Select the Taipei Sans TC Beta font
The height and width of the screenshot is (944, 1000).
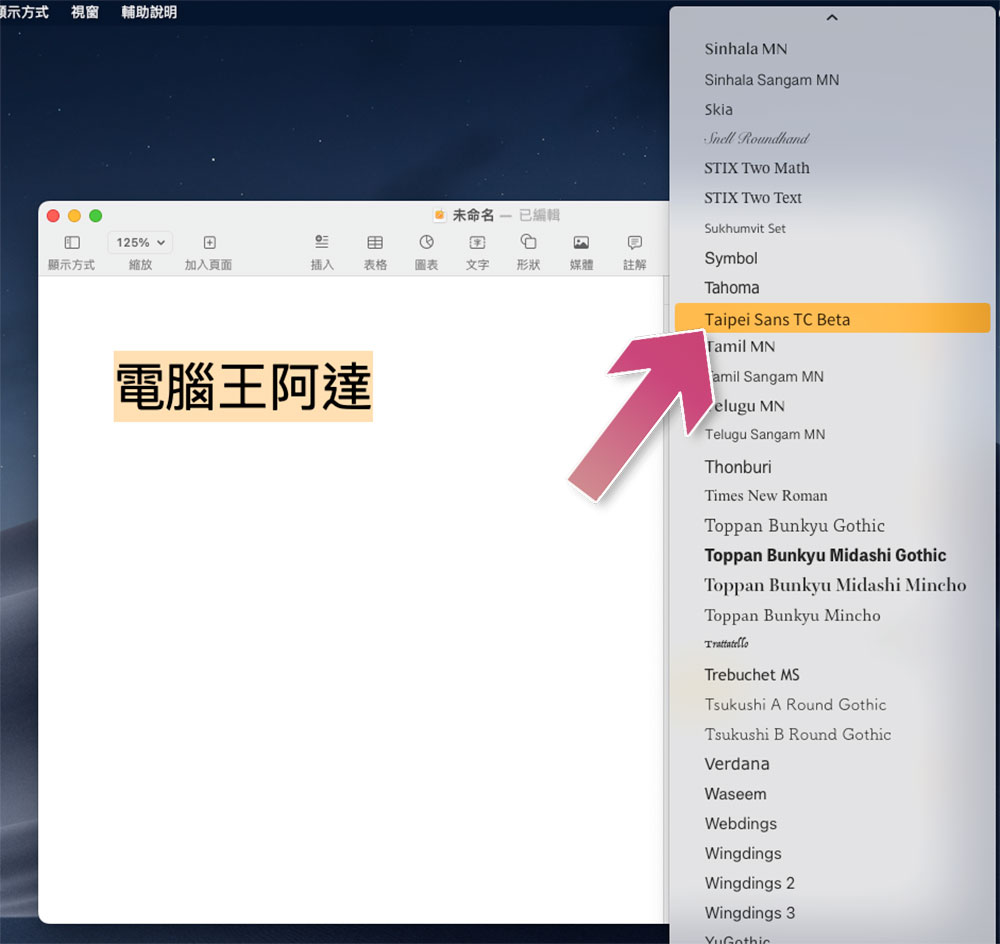832,318
